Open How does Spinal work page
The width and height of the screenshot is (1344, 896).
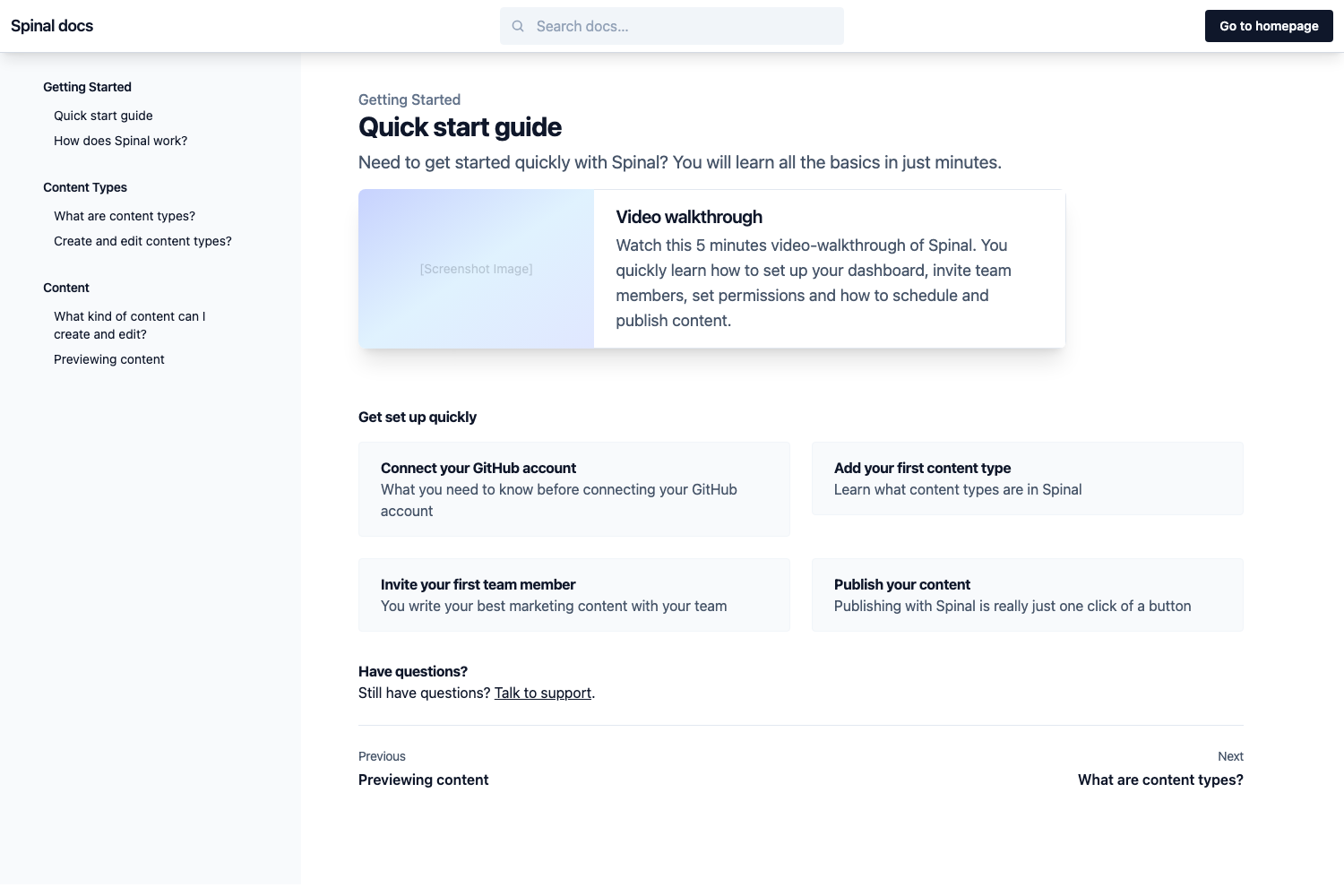120,141
